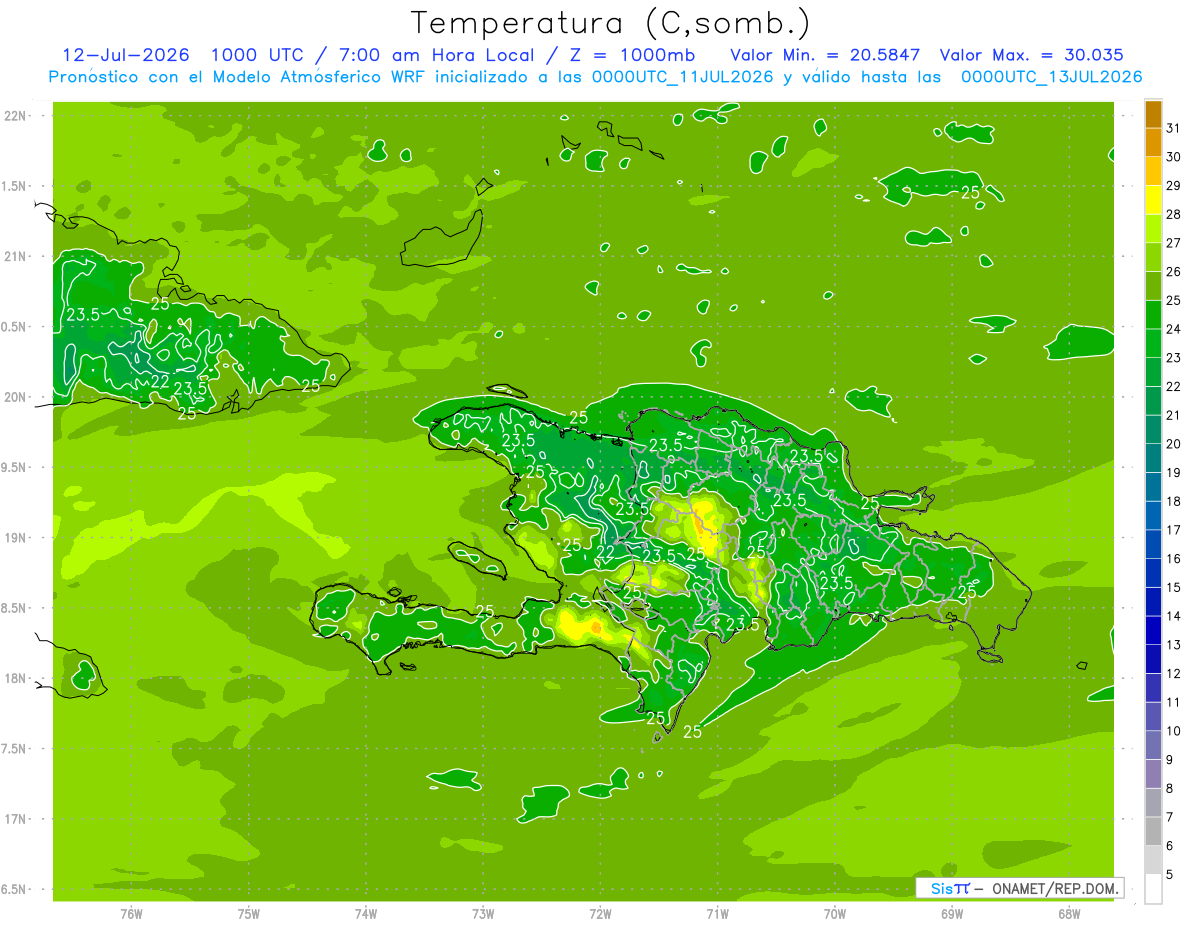Image resolution: width=1200 pixels, height=927 pixels.
Task: Click the '19N' latitude axis label
Action: click(x=16, y=538)
